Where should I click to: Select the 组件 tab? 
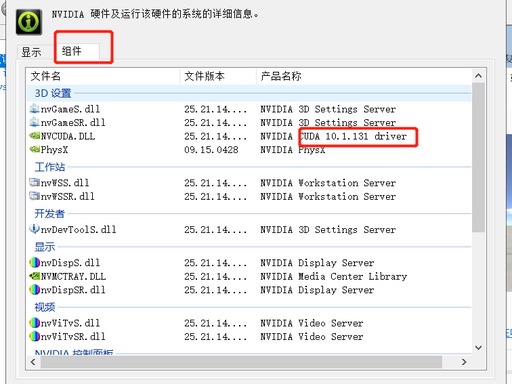point(77,51)
